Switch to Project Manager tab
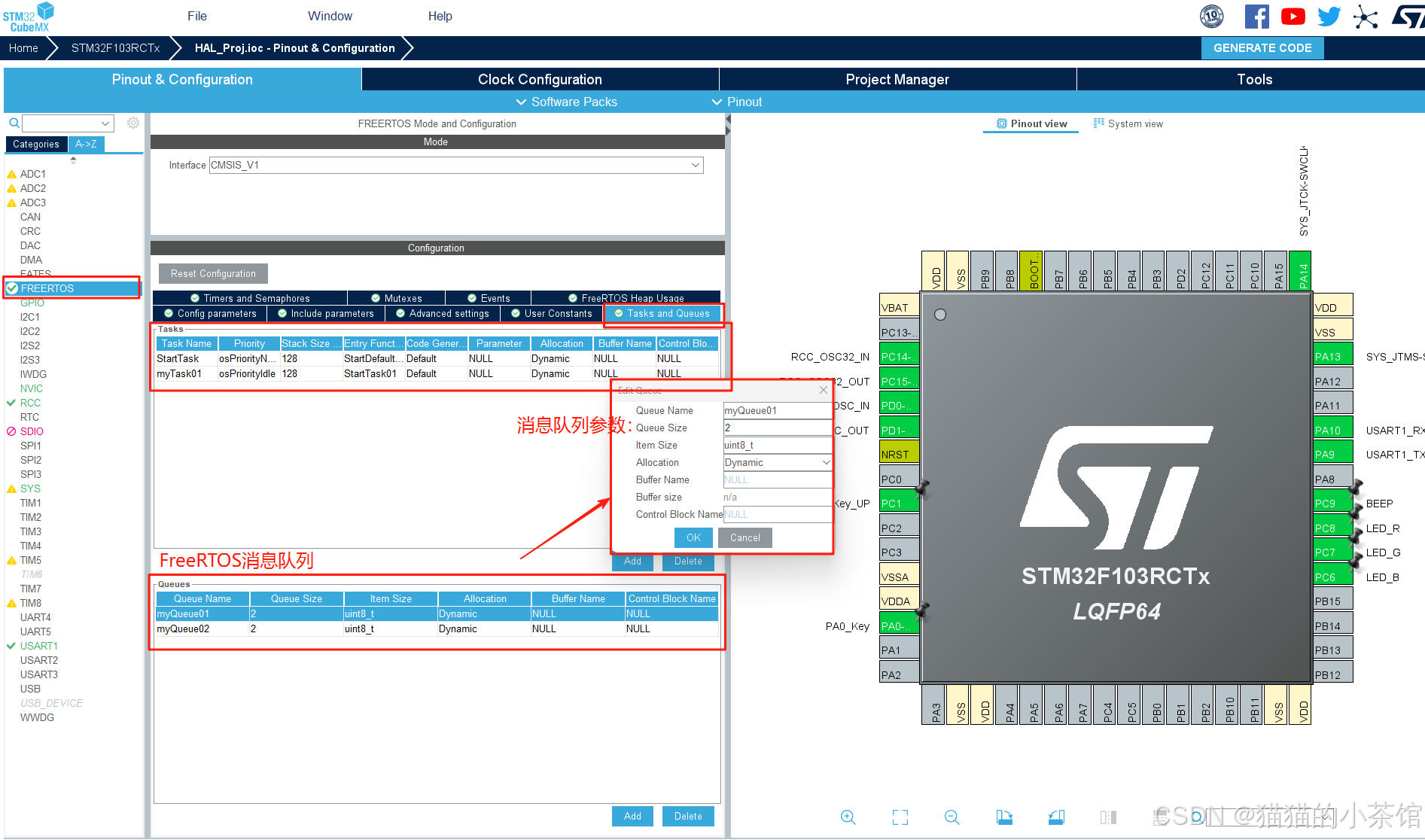The image size is (1425, 840). (x=897, y=79)
